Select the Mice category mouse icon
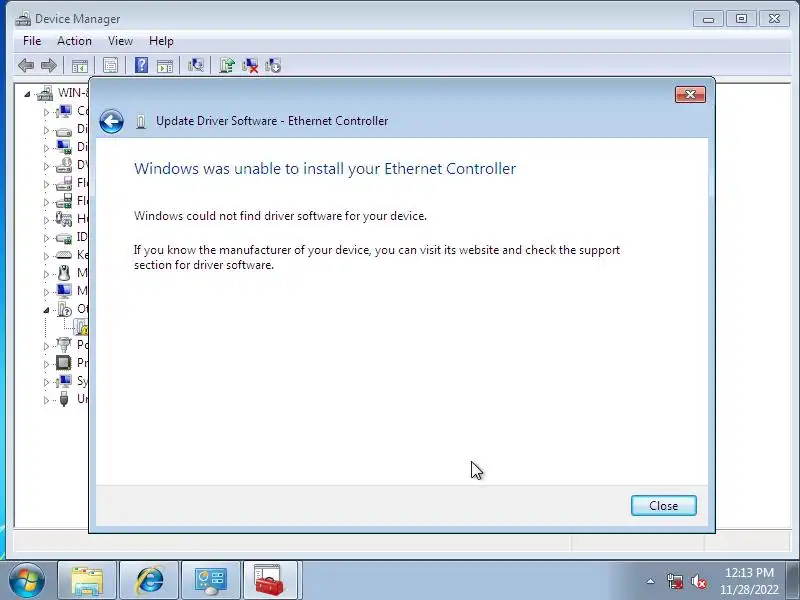Screen dimensions: 800x600 pyautogui.click(x=64, y=273)
